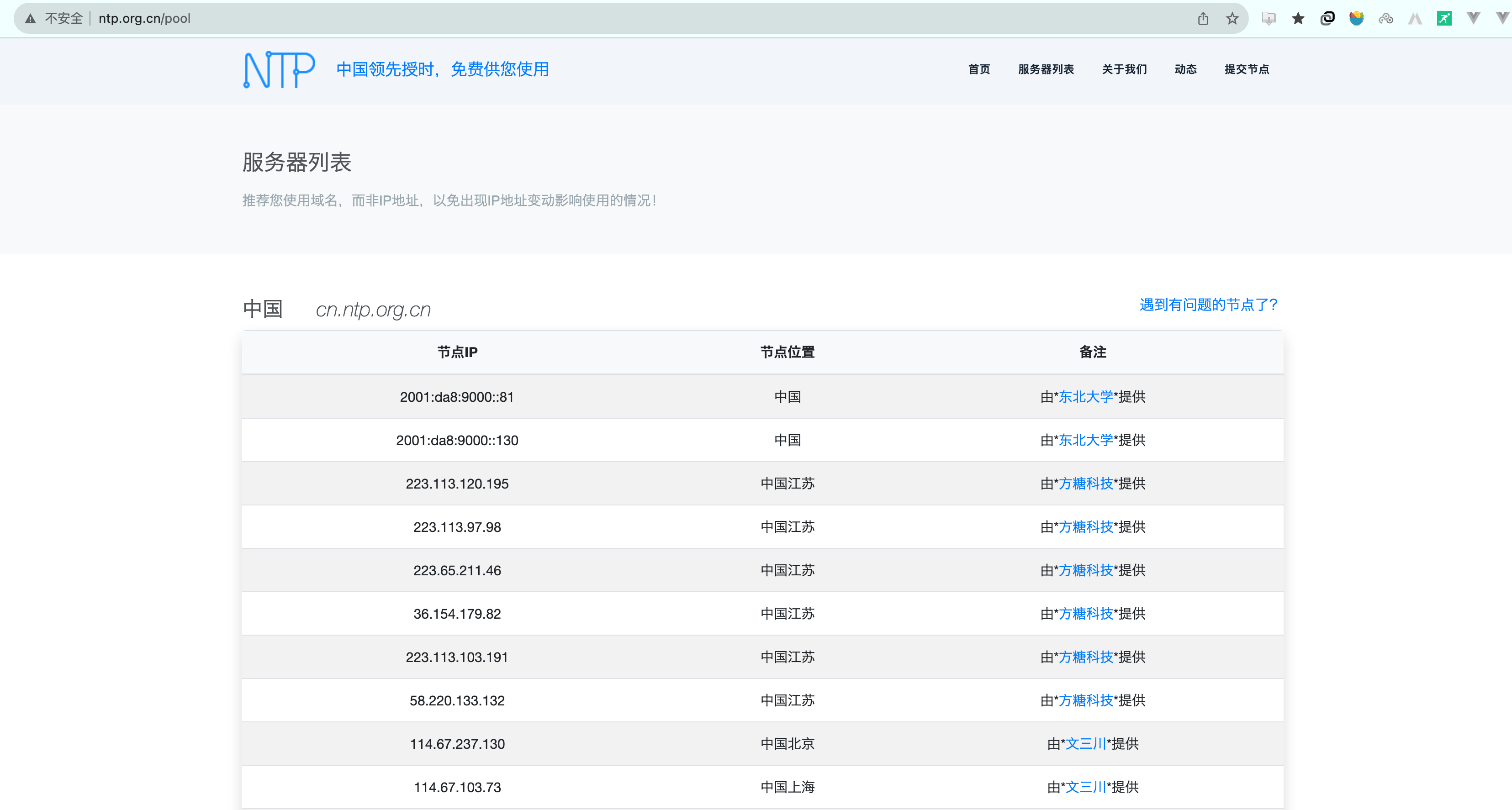Click the 遇到有问题的节点了？ link
This screenshot has width=1512, height=810.
click(1208, 305)
